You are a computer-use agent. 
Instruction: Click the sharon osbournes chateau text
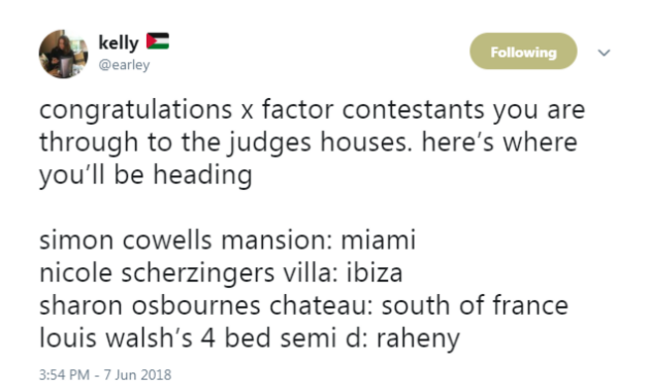click(206, 306)
